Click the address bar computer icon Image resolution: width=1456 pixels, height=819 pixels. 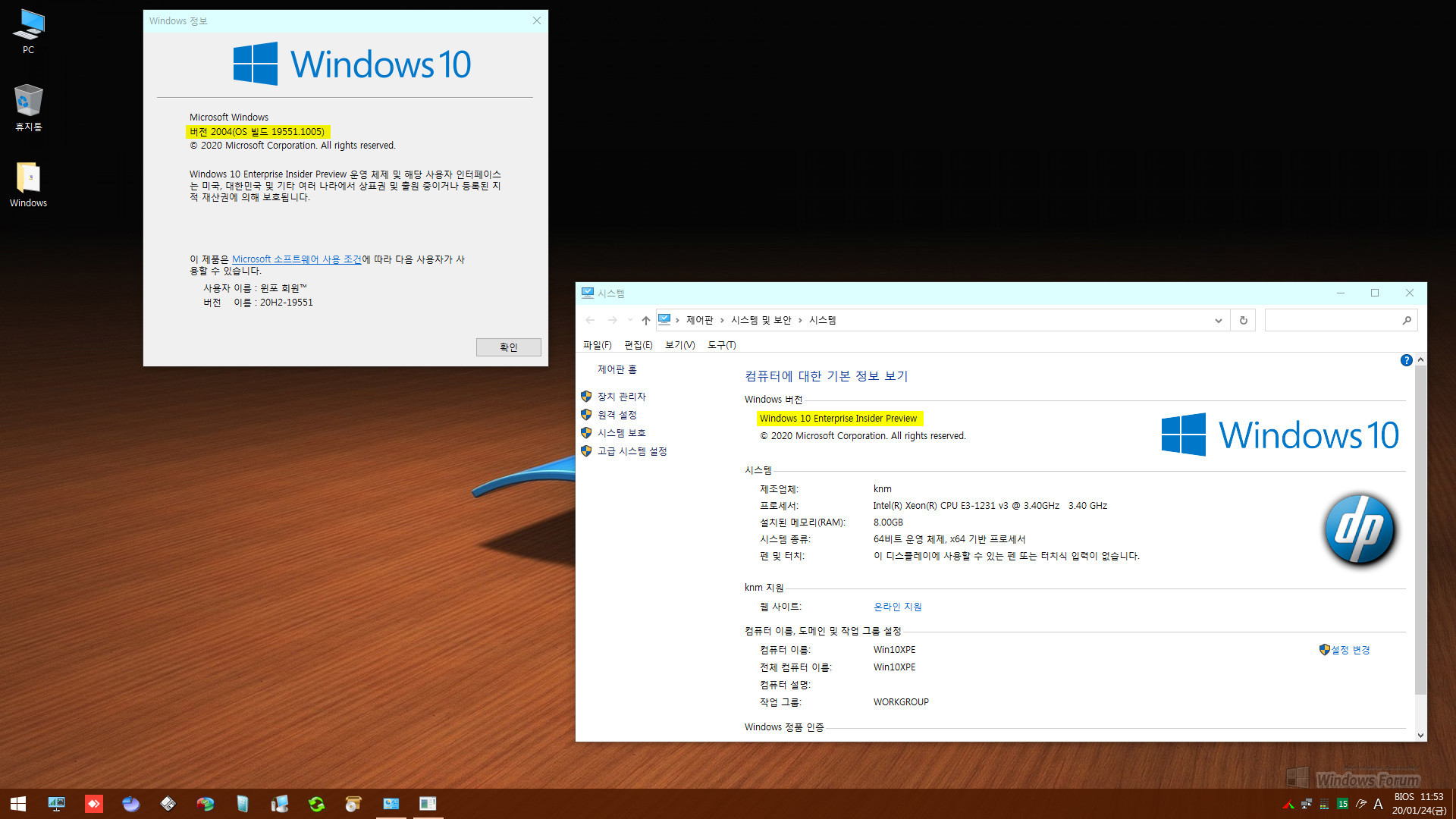pos(664,320)
